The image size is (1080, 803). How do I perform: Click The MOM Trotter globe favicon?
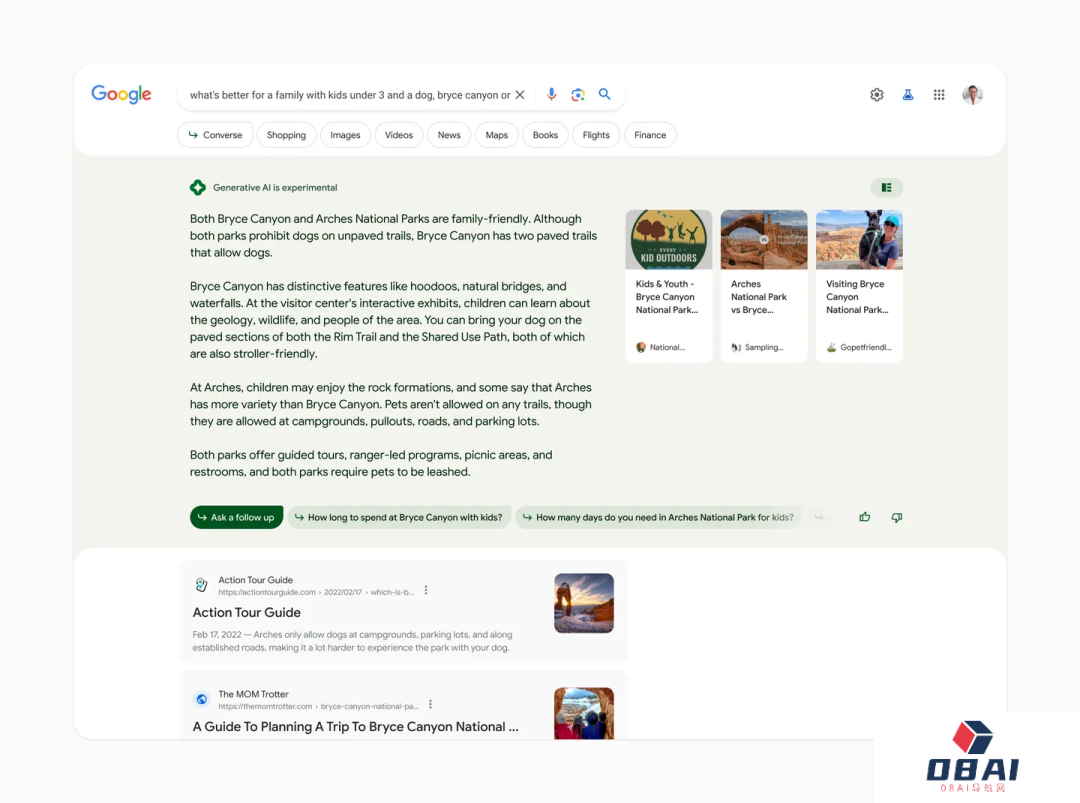201,699
